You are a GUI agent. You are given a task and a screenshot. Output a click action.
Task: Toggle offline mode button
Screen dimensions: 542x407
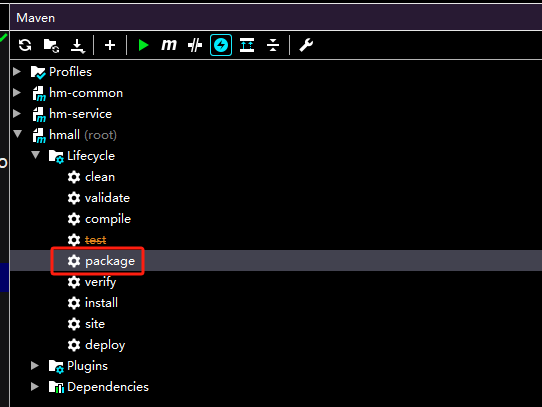click(x=195, y=45)
